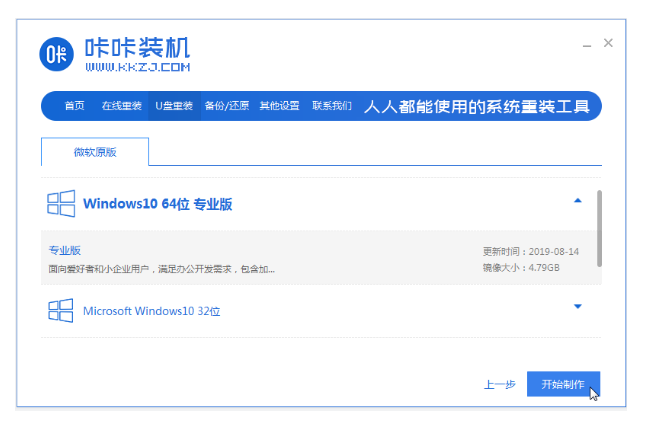645x423 pixels.
Task: Go back with the 上一步 link
Action: (x=499, y=385)
